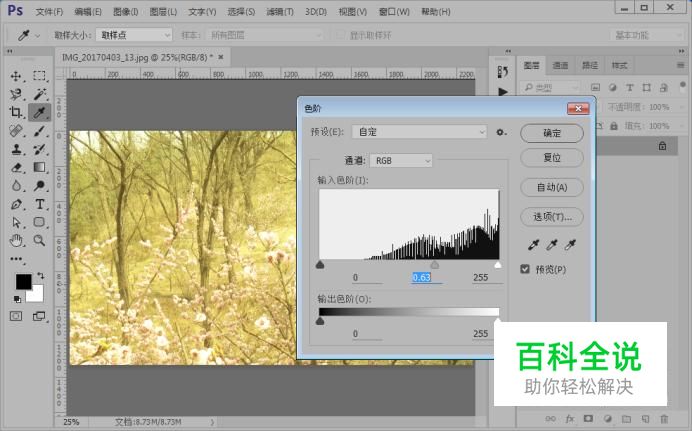Open the layer filter type dropdown
This screenshot has height=431, width=692.
(550, 88)
